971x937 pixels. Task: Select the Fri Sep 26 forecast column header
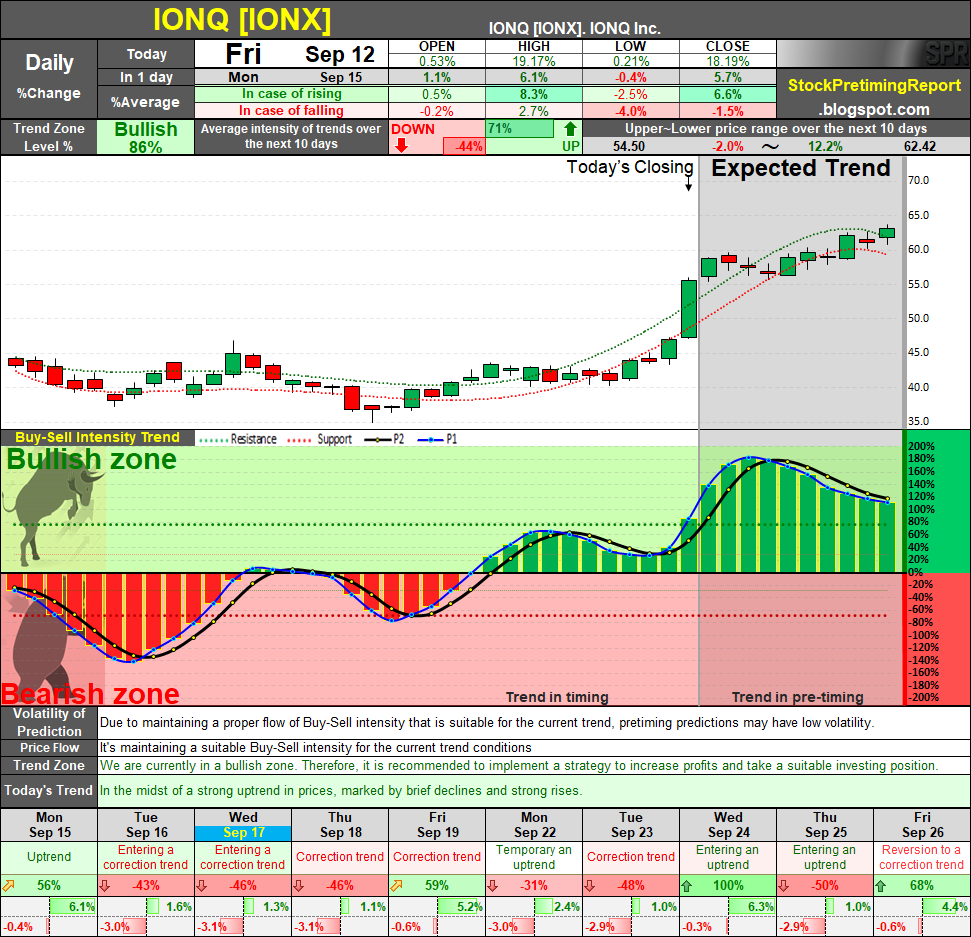tap(922, 825)
